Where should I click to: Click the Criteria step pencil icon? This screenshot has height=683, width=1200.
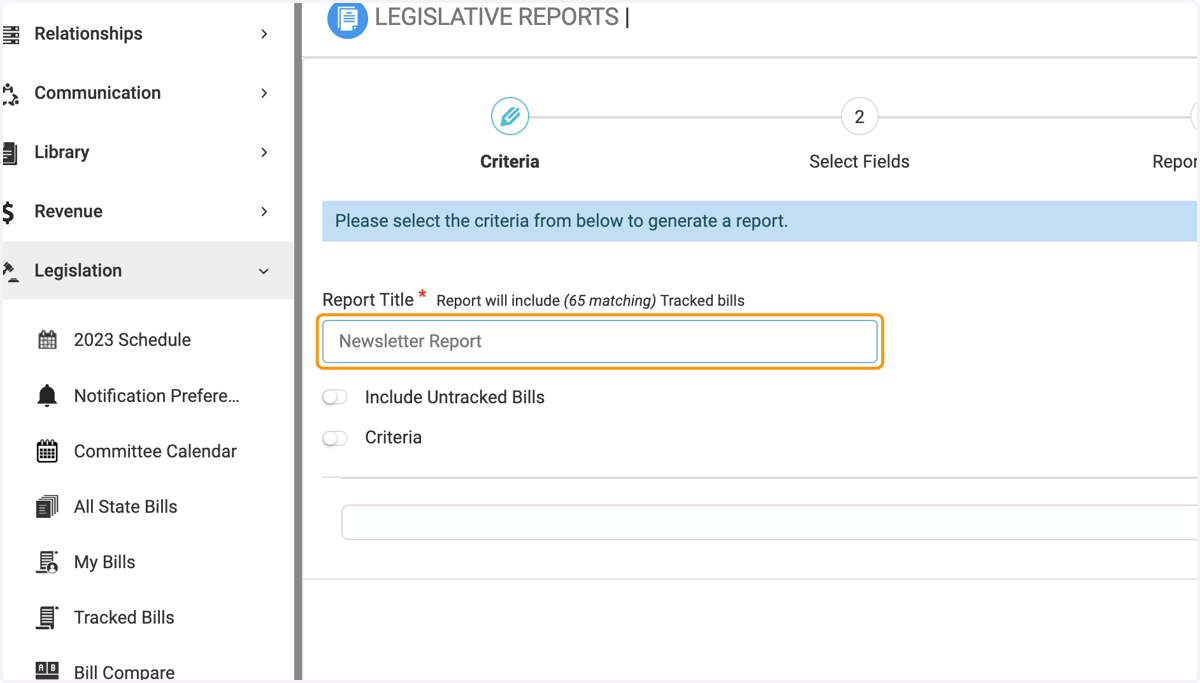[x=510, y=117]
